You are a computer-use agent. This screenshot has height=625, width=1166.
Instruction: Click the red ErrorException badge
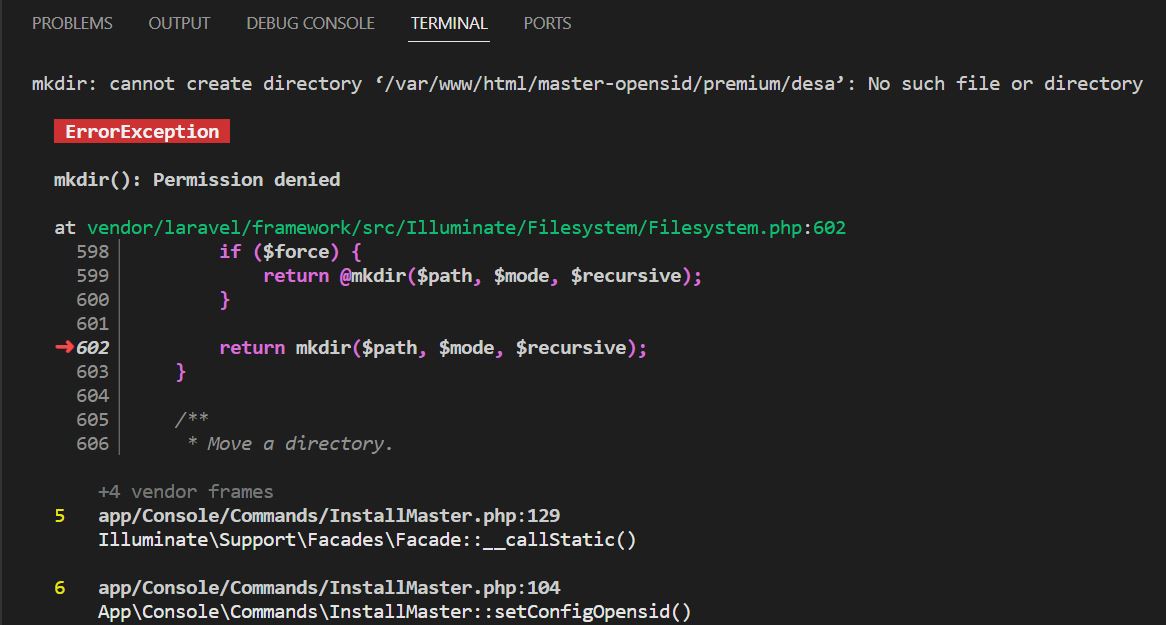pos(141,132)
